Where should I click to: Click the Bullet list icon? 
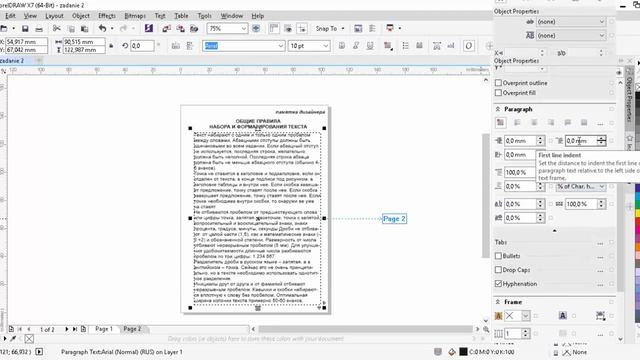pyautogui.click(x=405, y=46)
